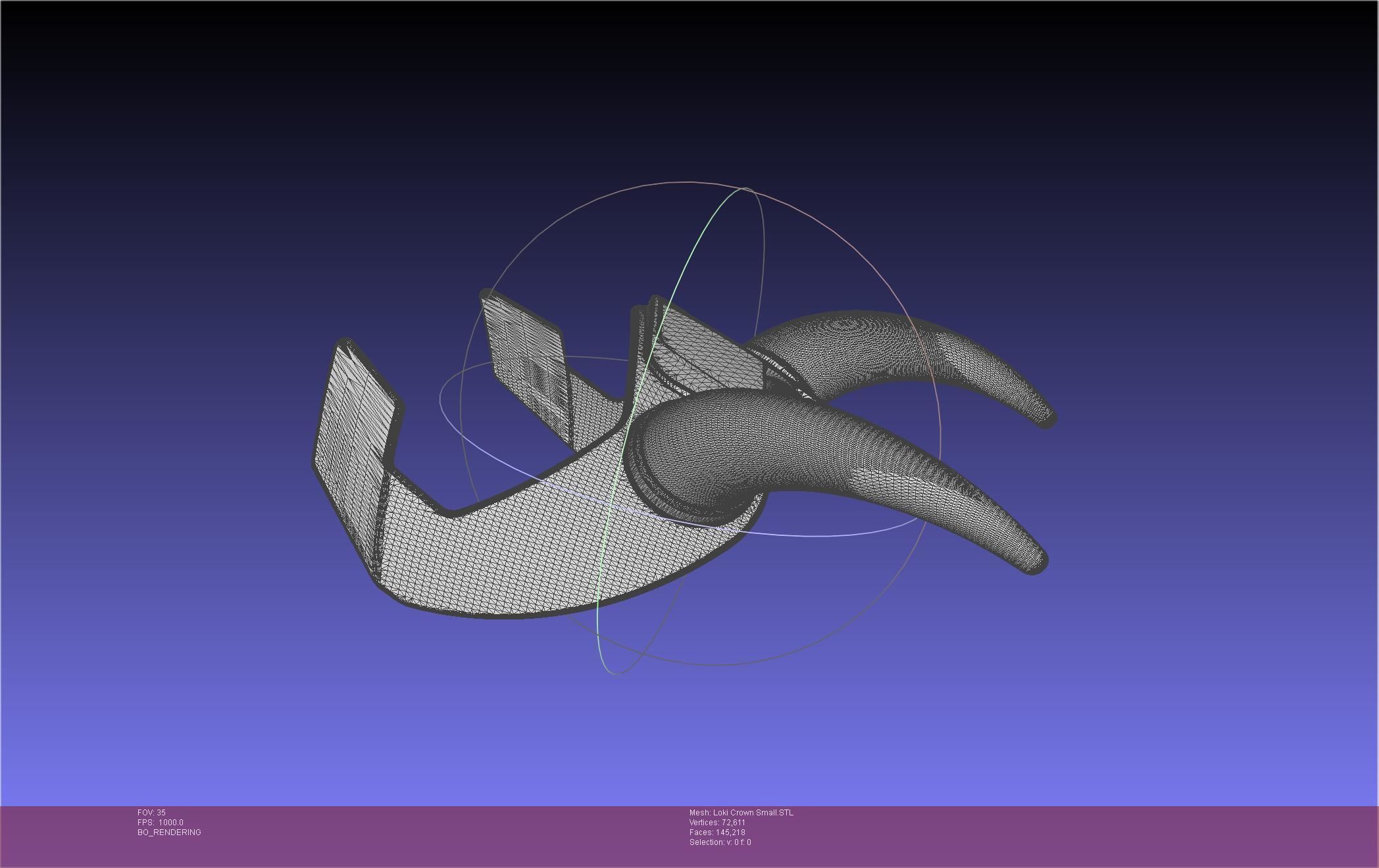Click the Faces: 145,218 text
1379x868 pixels.
click(717, 832)
